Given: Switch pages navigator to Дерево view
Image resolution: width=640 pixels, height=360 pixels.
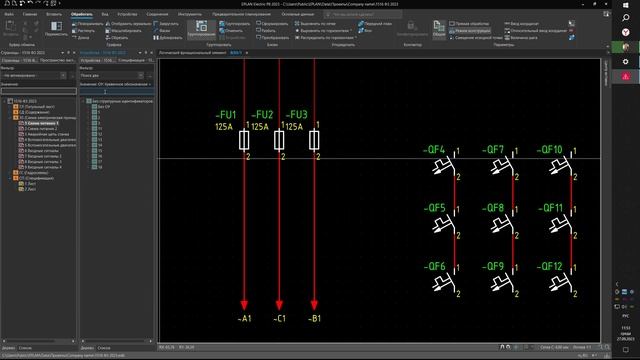Looking at the screenshot, I should pos(8,348).
